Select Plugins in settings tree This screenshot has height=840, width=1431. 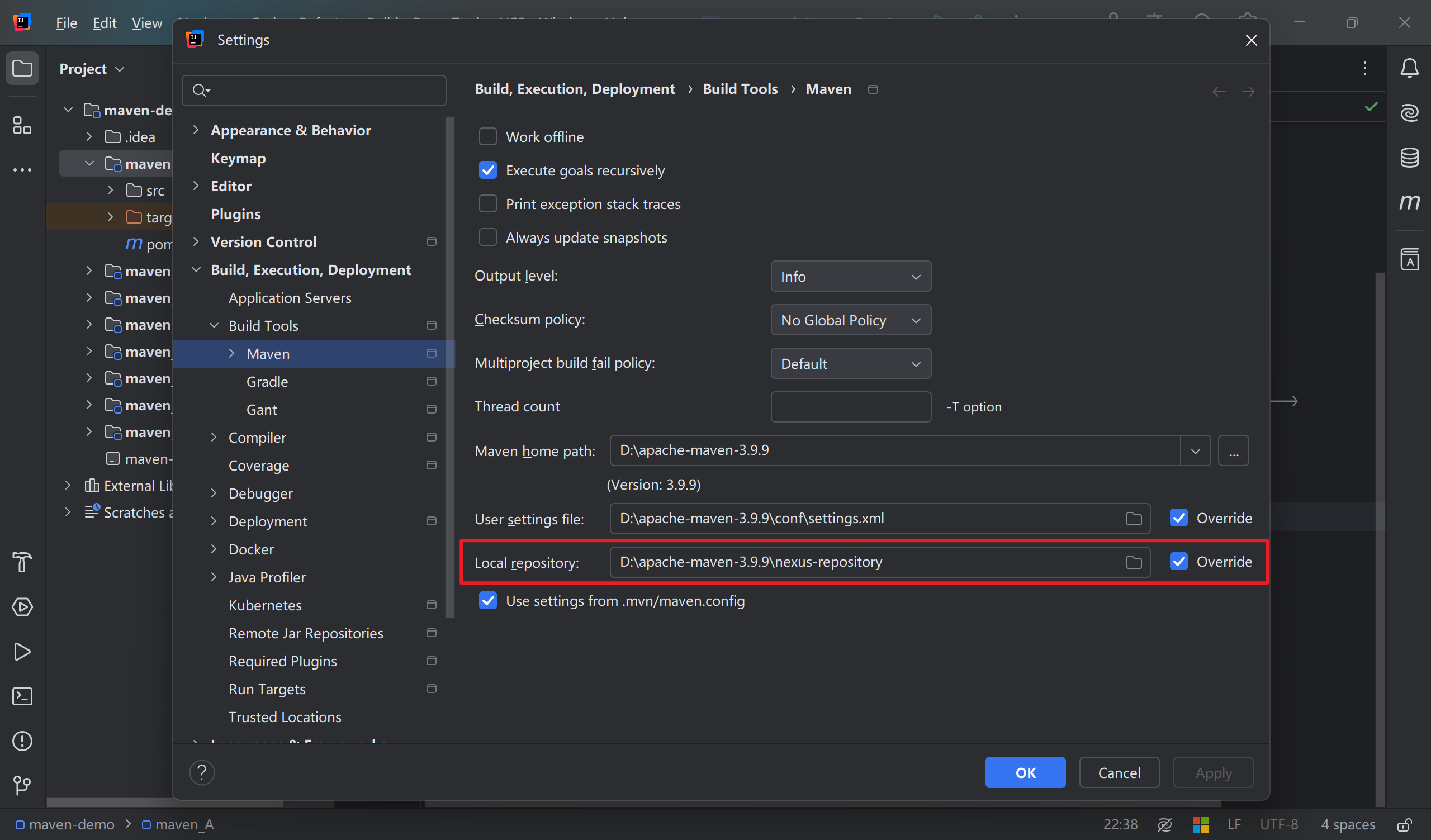pyautogui.click(x=236, y=214)
